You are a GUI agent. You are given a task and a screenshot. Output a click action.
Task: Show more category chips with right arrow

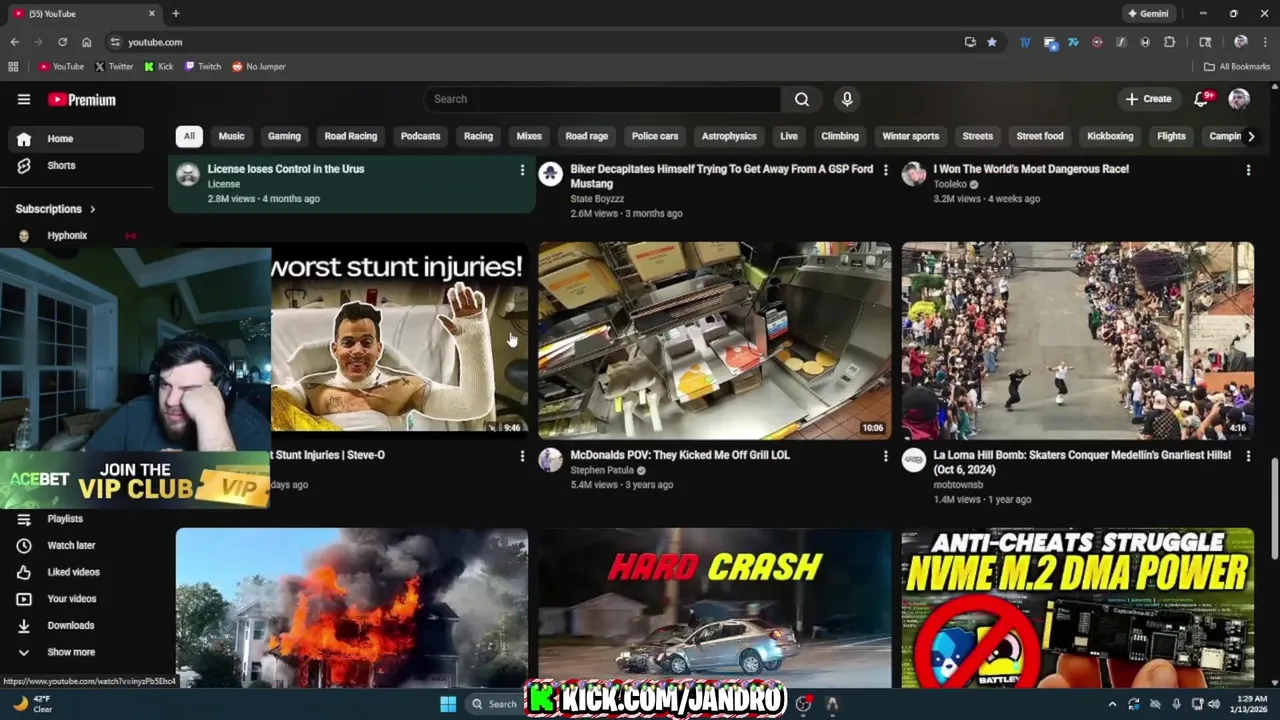1250,136
